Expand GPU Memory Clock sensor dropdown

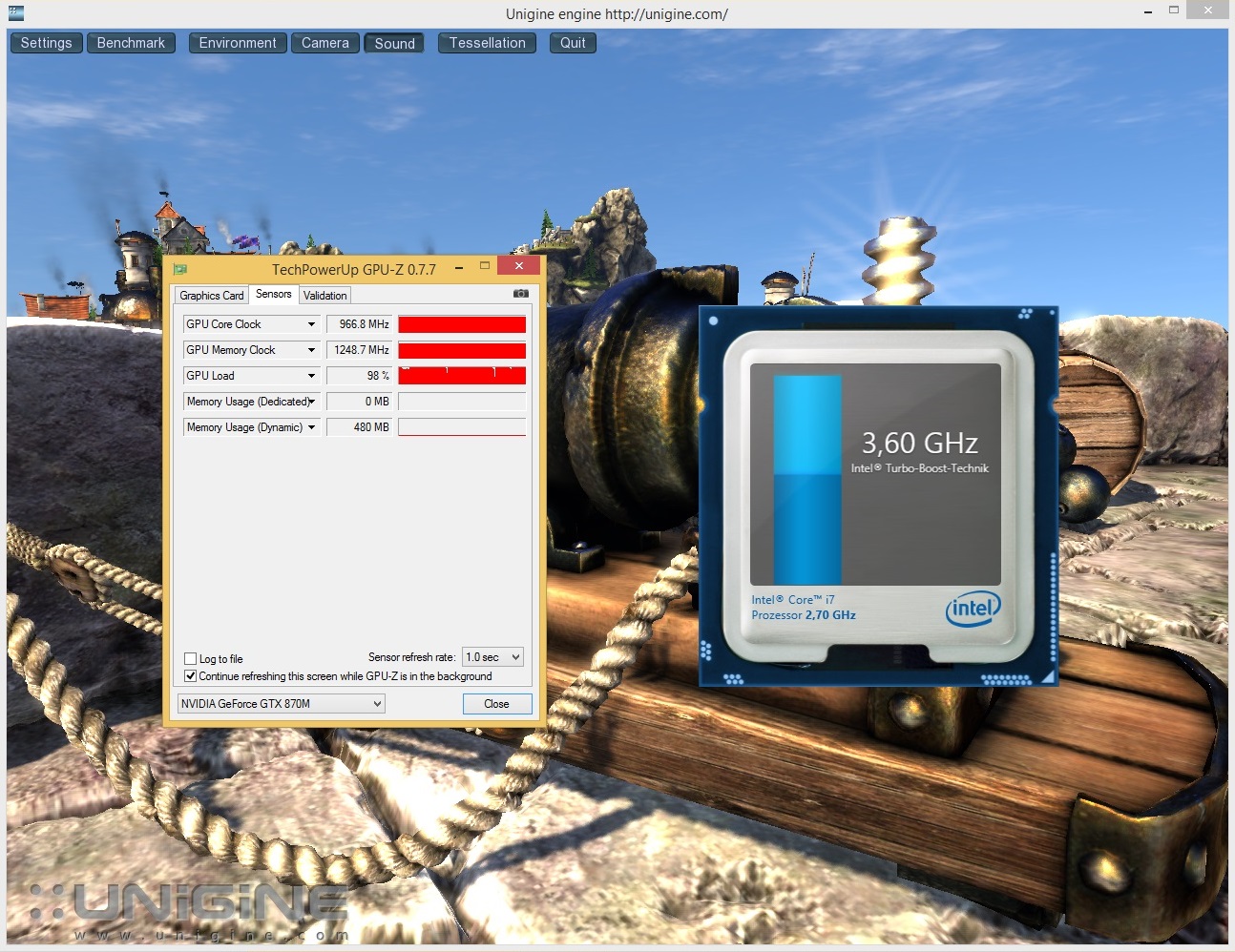311,350
